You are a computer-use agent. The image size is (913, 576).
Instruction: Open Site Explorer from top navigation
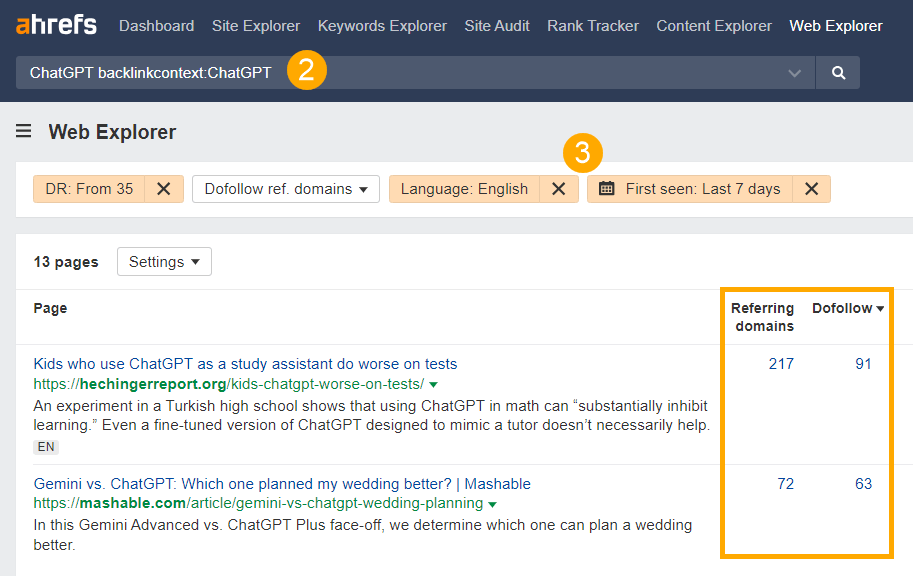pyautogui.click(x=255, y=25)
